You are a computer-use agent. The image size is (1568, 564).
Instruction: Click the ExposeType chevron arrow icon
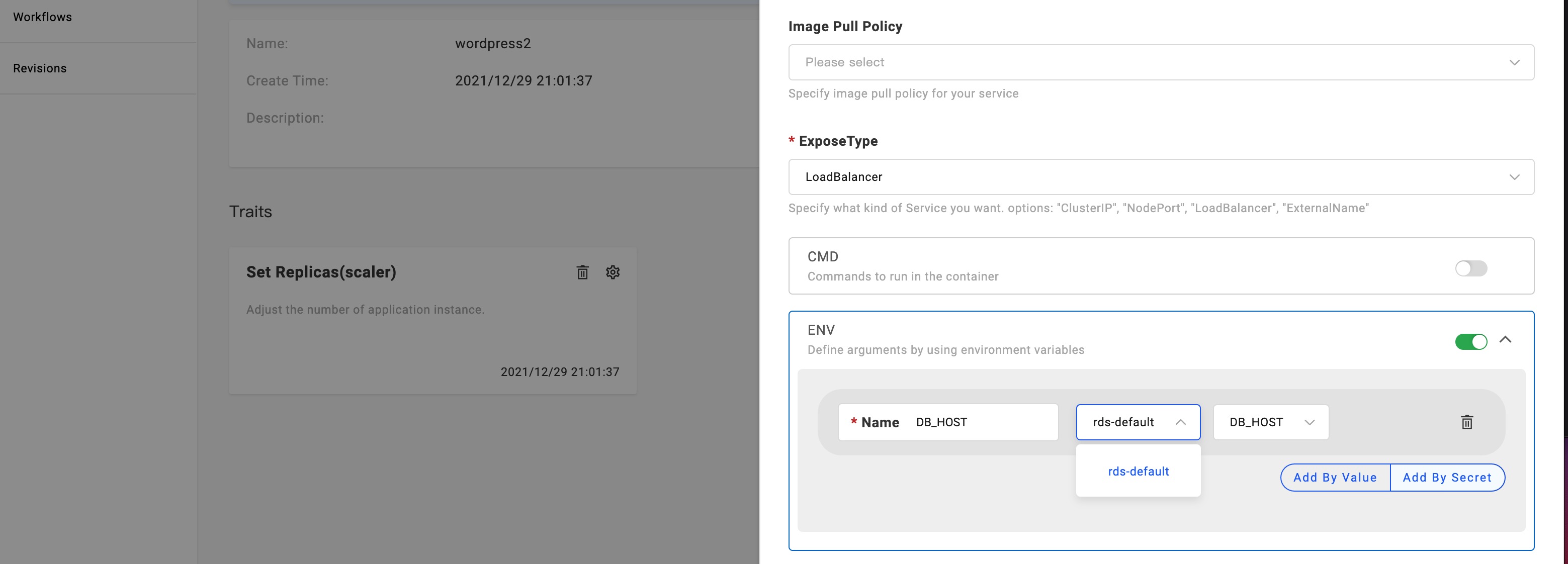point(1514,177)
